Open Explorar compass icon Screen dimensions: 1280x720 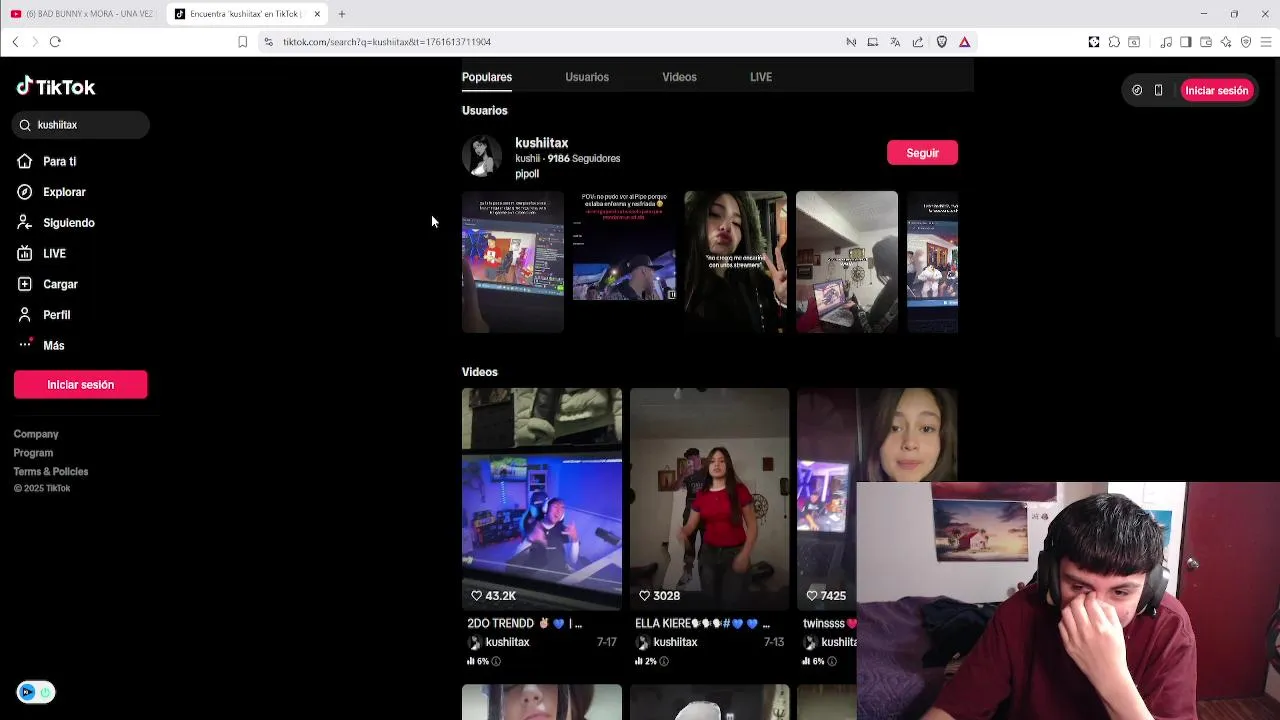click(x=25, y=192)
